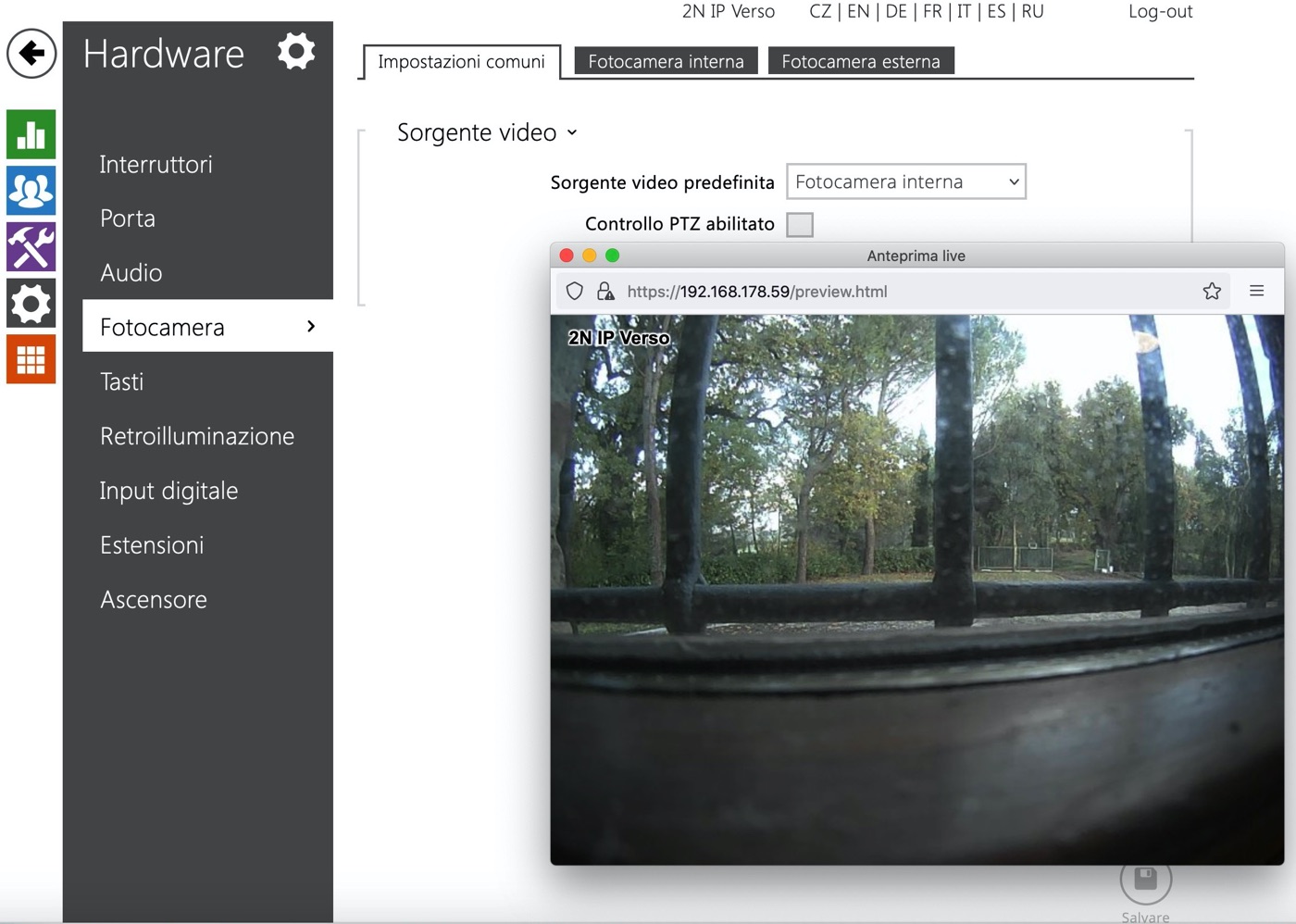Switch language to DE
The width and height of the screenshot is (1296, 924).
click(x=896, y=11)
